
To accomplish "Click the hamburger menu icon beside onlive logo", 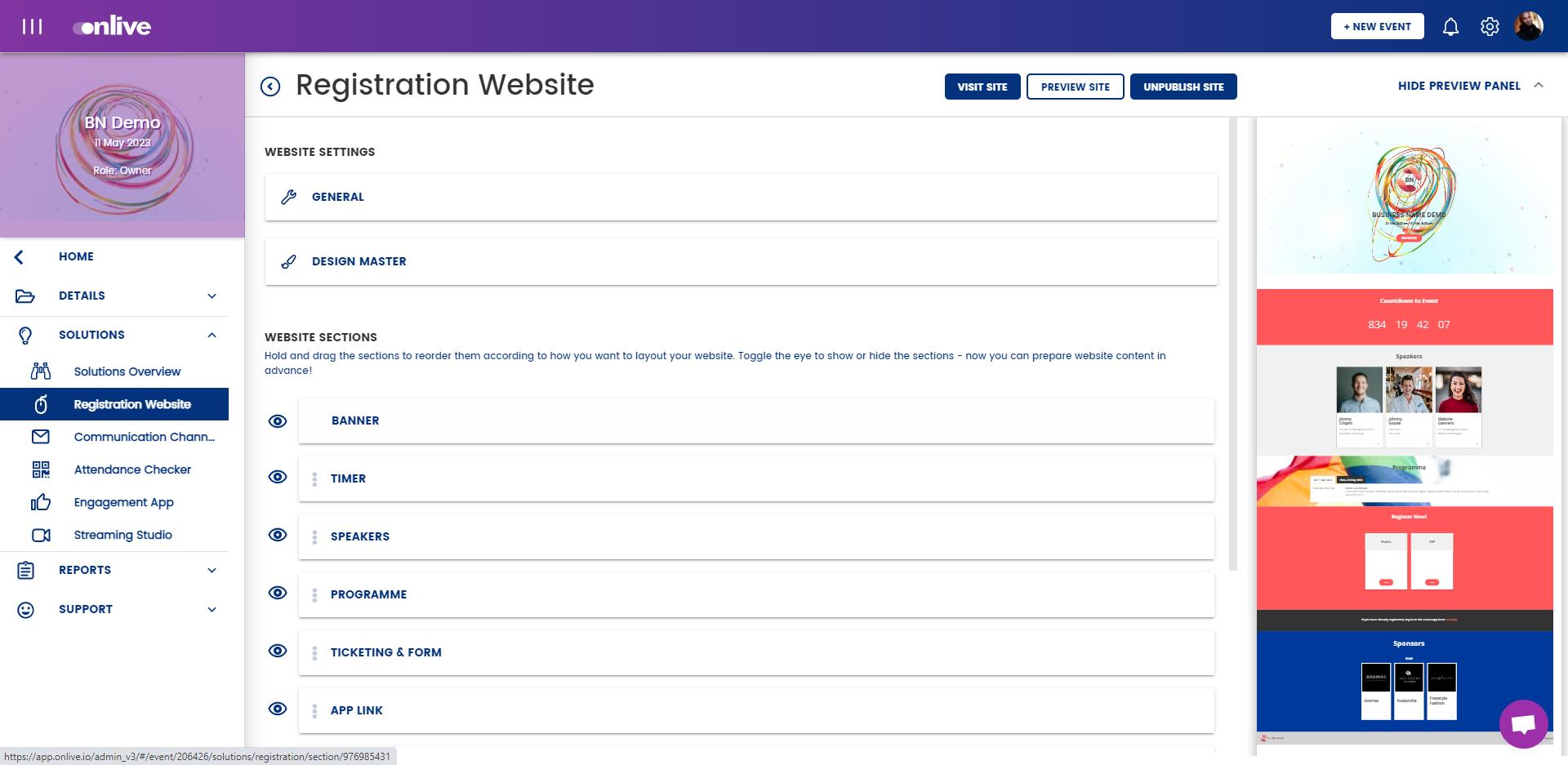I will (x=32, y=26).
